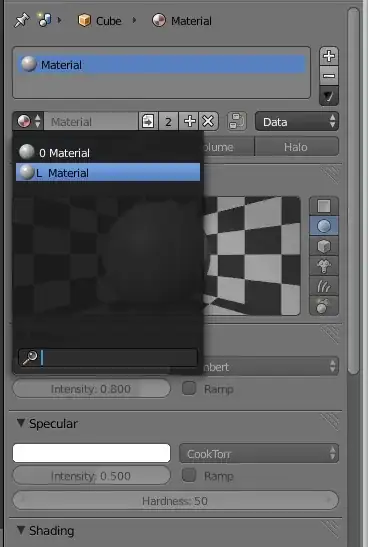Click the checkerboard material preview
Screen dimensions: 368x547
pos(252,256)
